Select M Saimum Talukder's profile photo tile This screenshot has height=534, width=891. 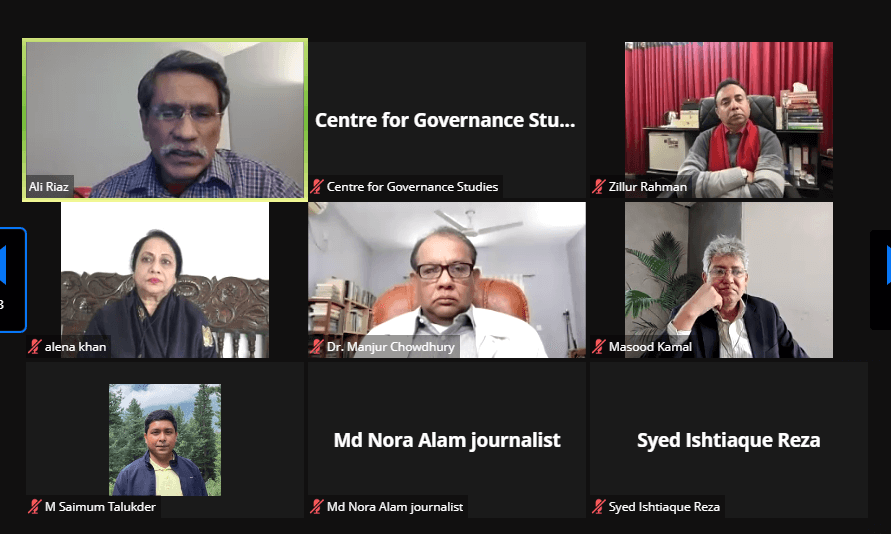165,440
